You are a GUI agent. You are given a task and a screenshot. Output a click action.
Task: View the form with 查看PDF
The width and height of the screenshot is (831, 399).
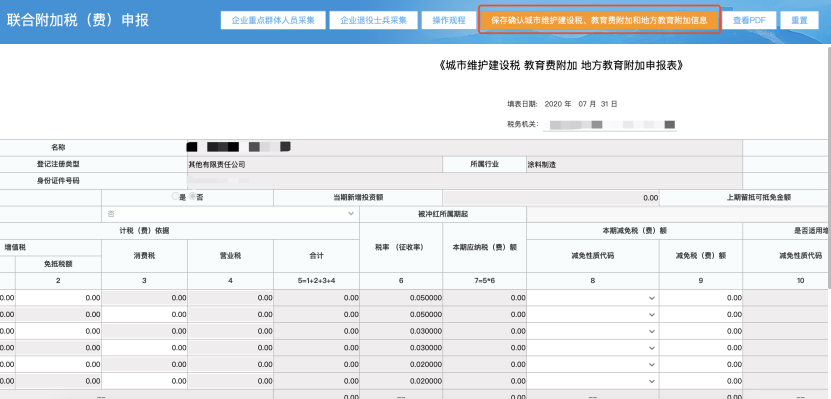coord(749,21)
